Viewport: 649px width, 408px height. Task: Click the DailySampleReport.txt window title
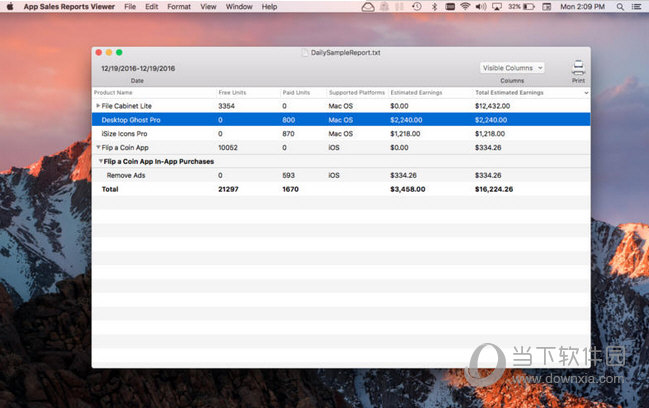pyautogui.click(x=346, y=53)
